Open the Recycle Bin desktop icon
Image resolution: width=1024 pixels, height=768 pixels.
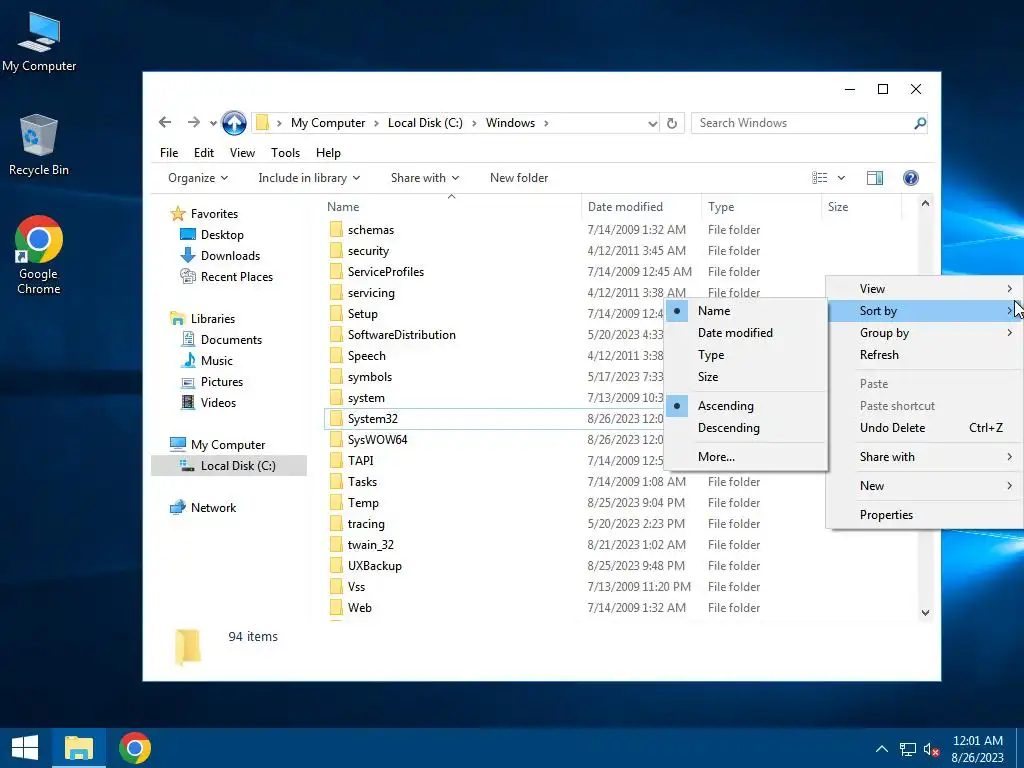[x=39, y=145]
